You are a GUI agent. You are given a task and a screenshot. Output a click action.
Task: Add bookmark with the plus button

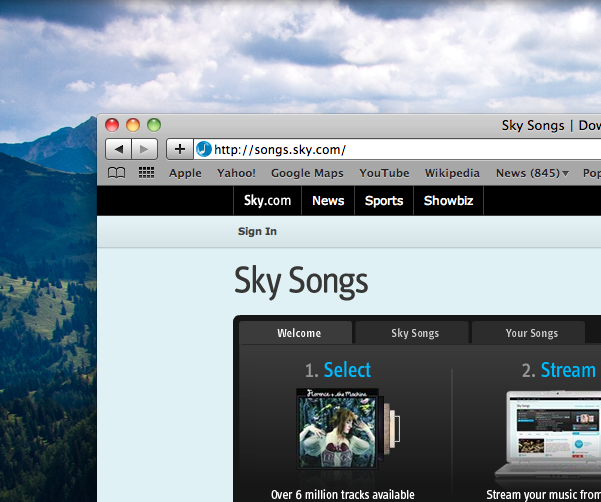[180, 149]
